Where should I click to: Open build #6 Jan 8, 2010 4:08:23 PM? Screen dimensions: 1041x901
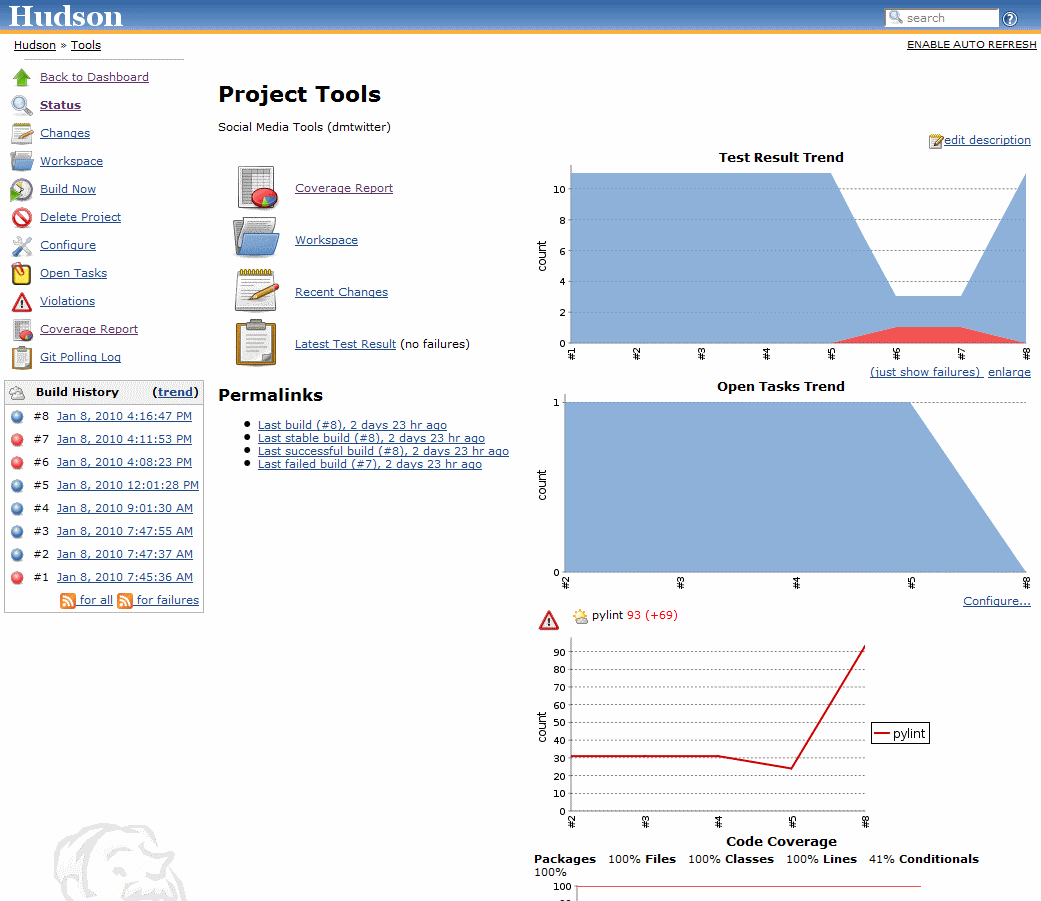coord(124,462)
